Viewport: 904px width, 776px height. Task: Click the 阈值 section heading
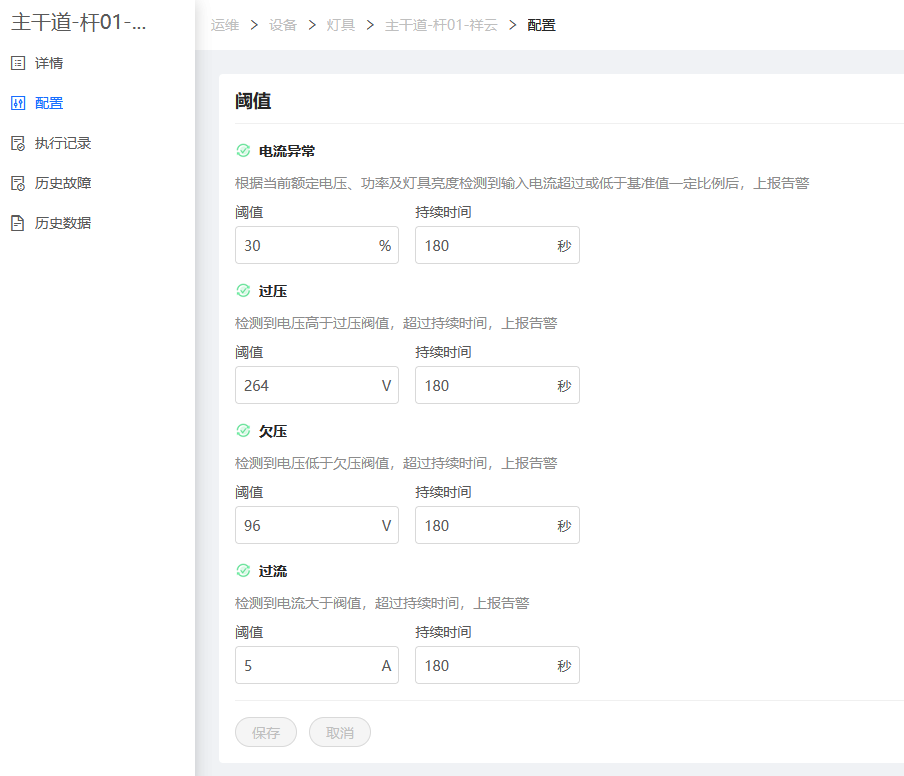pyautogui.click(x=253, y=101)
